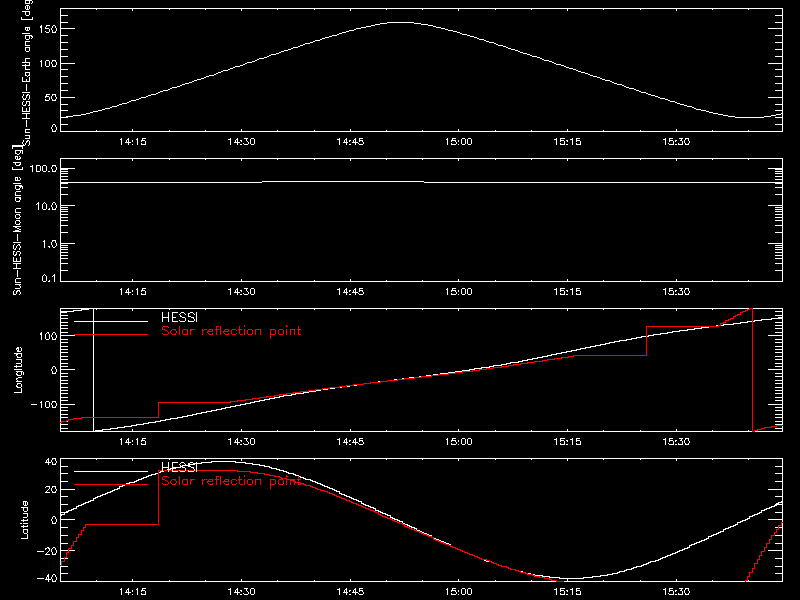Select 15:15 under the Moon angle plot
This screenshot has width=800, height=600.
[x=567, y=292]
